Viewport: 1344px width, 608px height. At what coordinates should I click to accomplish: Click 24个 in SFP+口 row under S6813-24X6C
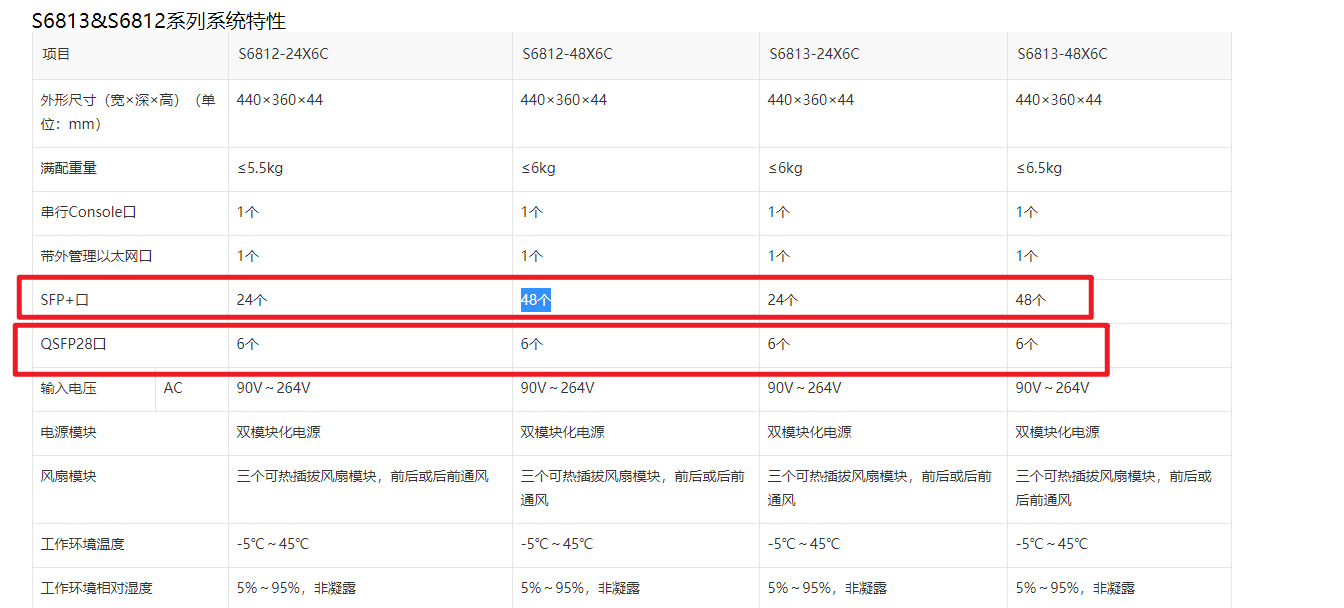pyautogui.click(x=783, y=300)
